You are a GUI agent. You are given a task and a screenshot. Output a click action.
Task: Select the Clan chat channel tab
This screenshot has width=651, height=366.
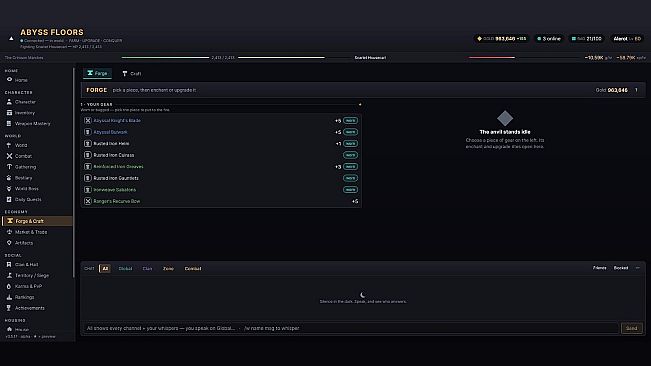click(x=147, y=268)
